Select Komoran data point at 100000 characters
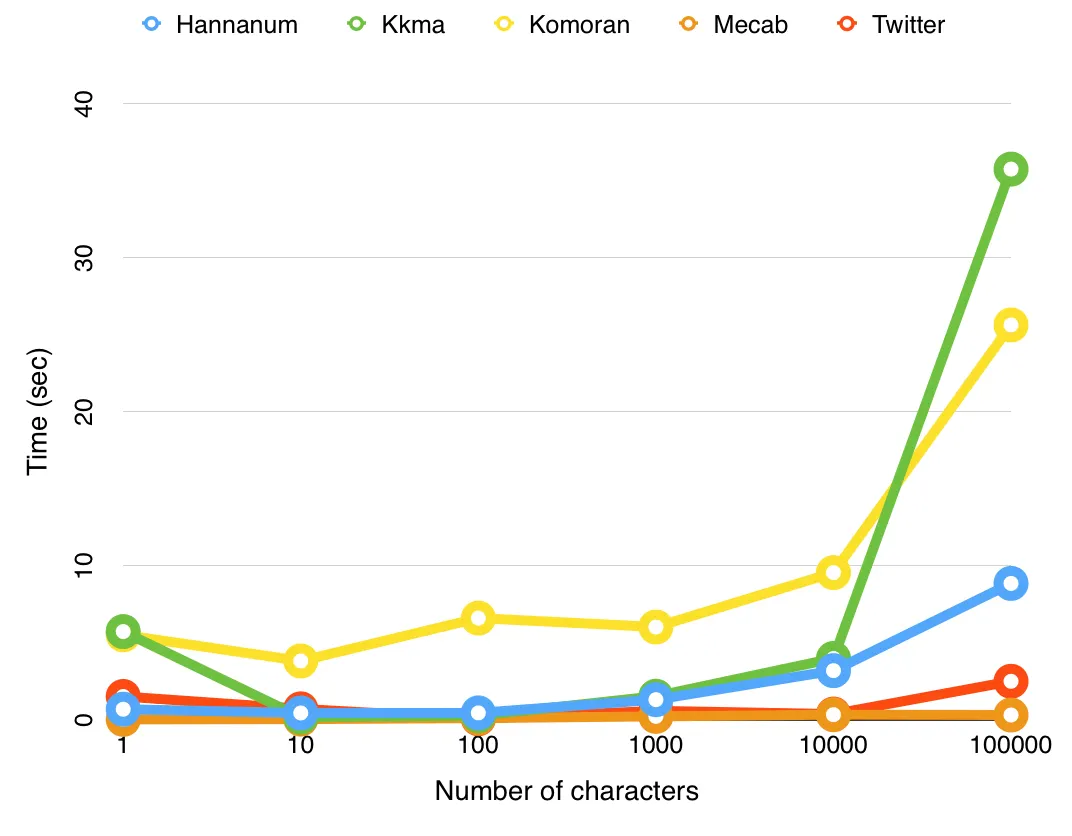Viewport: 1072px width, 836px height. (x=1010, y=325)
